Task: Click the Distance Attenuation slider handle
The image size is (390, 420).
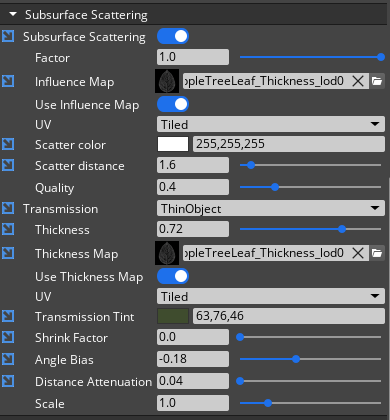Action: click(240, 381)
